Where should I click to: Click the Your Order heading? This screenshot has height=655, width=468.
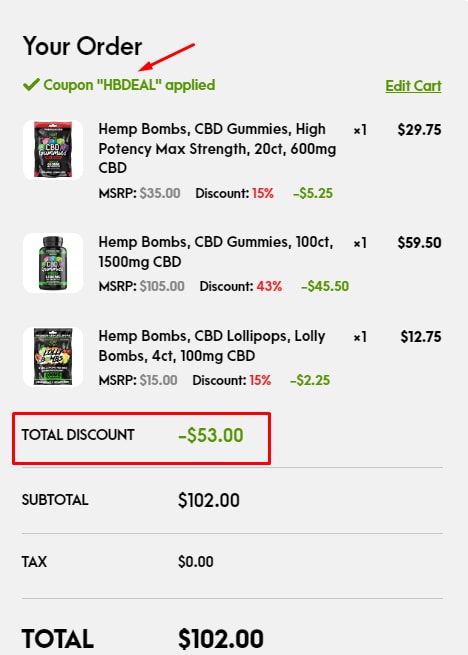82,46
